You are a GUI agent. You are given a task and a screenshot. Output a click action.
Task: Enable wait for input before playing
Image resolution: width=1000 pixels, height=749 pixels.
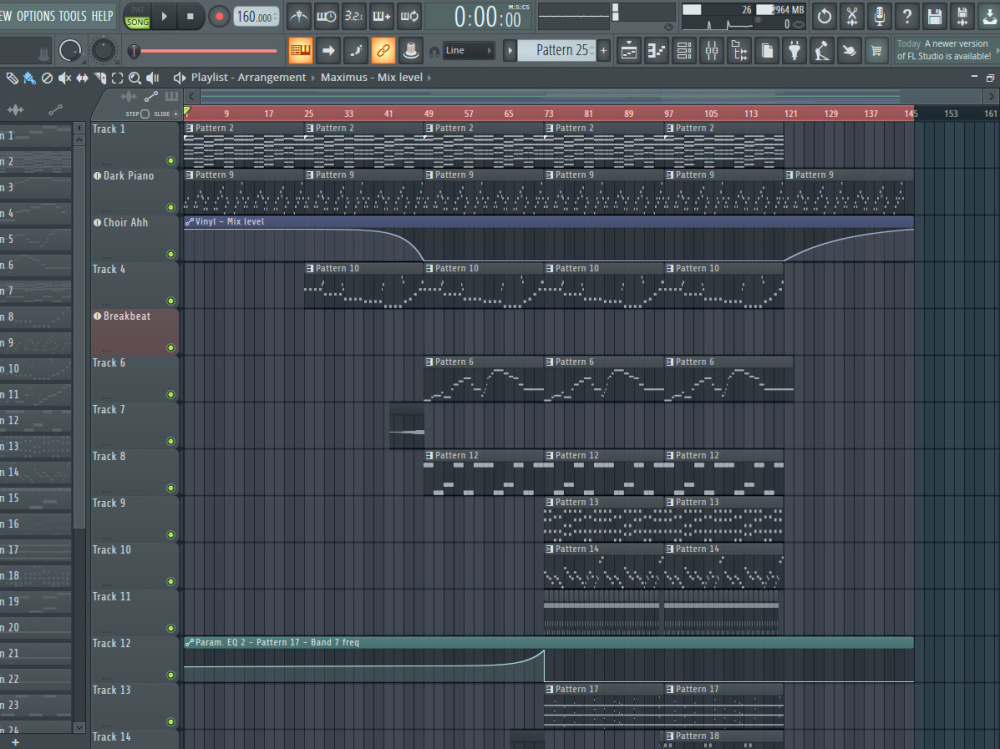pyautogui.click(x=326, y=16)
